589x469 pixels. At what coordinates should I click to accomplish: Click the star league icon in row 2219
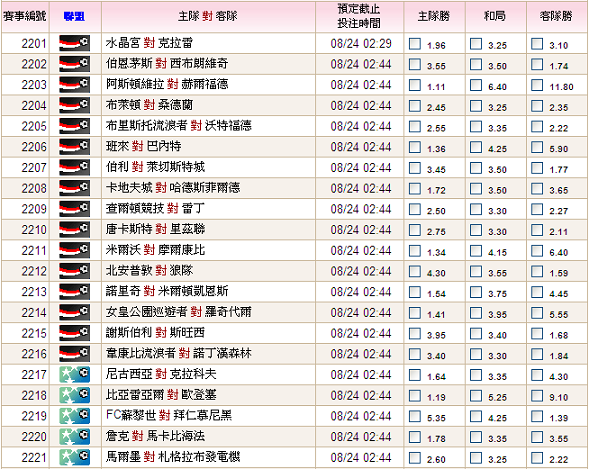point(74,416)
